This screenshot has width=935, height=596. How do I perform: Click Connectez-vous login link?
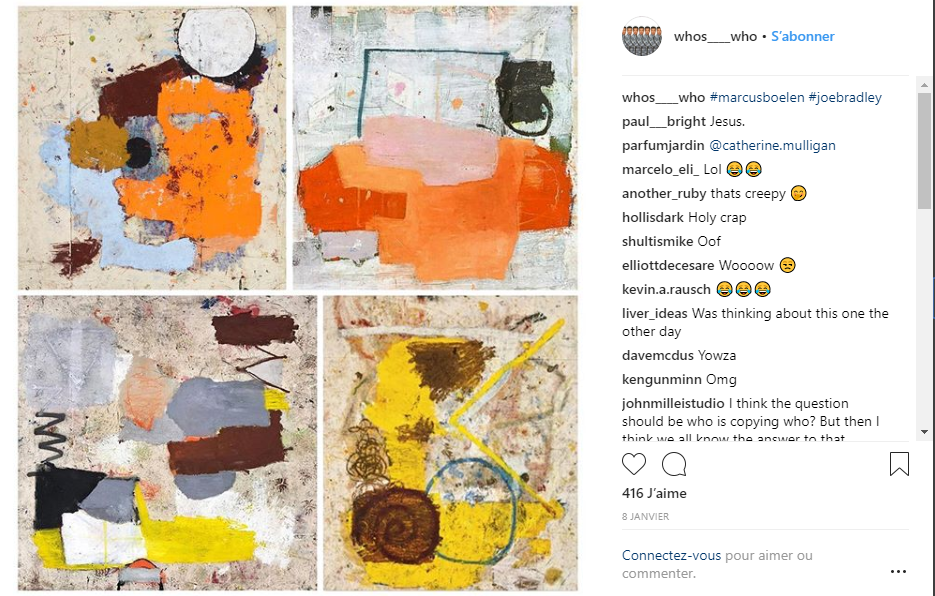tap(671, 555)
